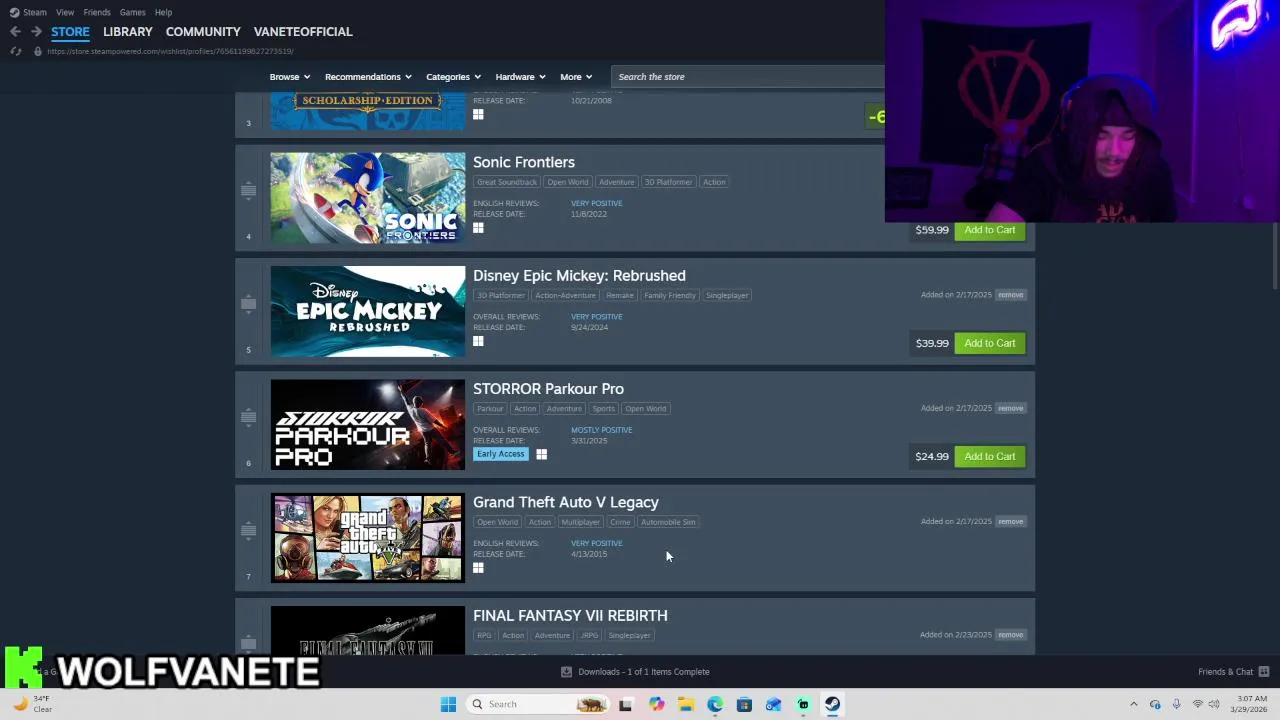Expand the Browse dropdown
The width and height of the screenshot is (1280, 720).
pos(290,77)
